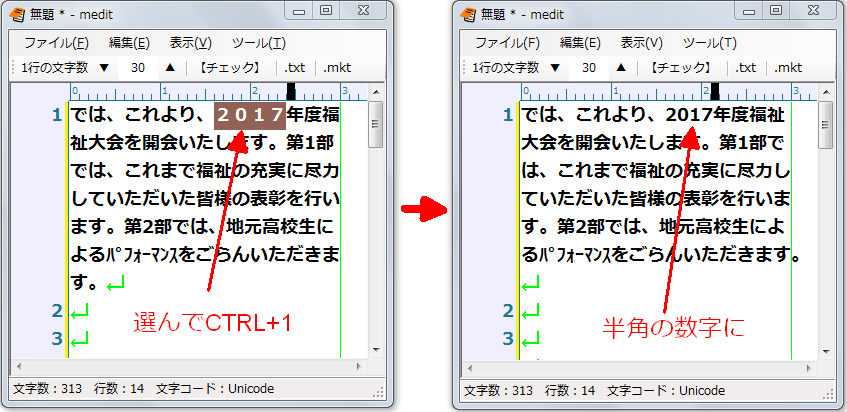Viewport: 847px width, 412px height.
Task: Minimize the left medit window
Action: pyautogui.click(x=299, y=11)
